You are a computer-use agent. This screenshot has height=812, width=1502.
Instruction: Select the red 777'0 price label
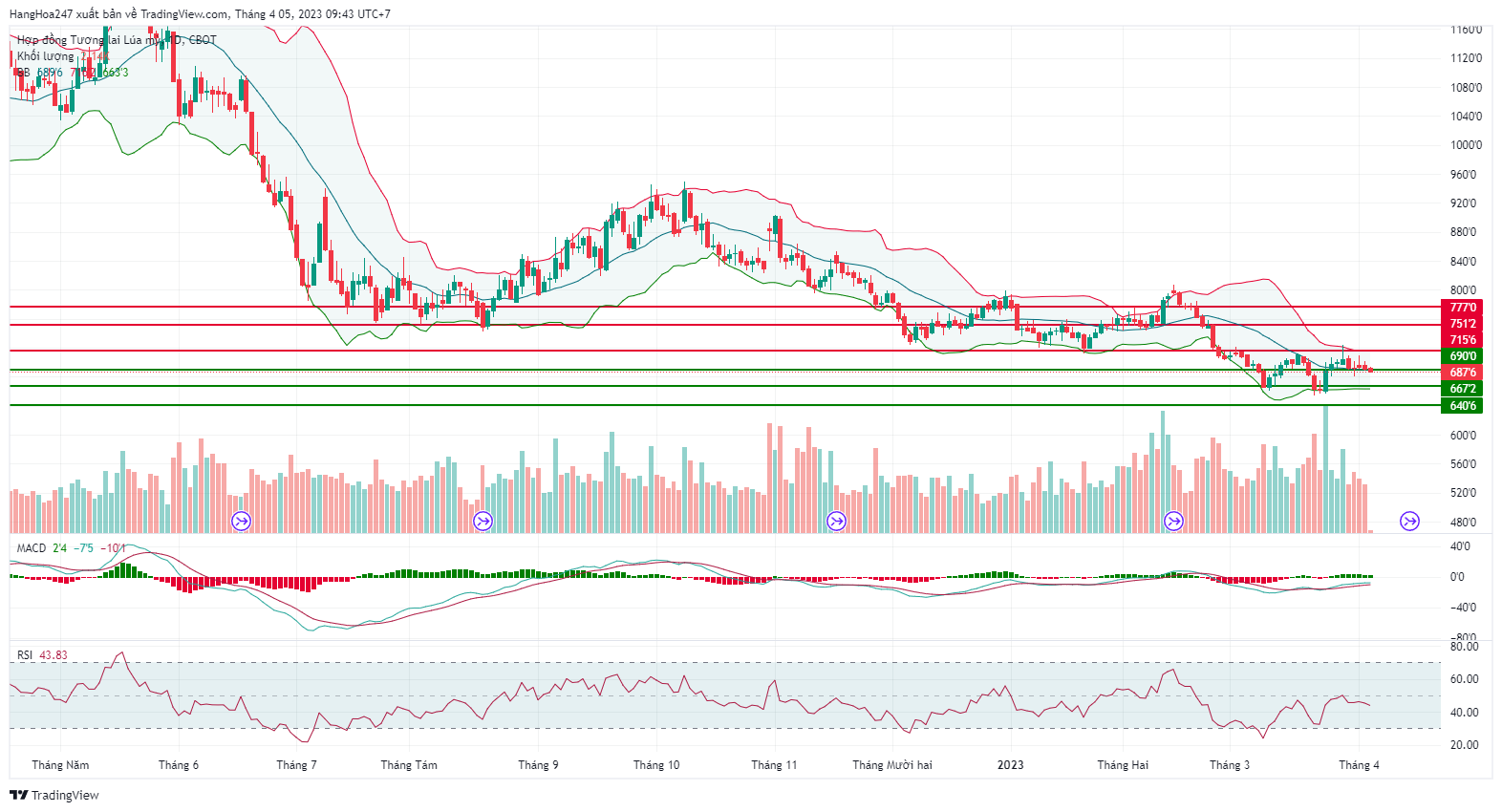(x=1462, y=308)
